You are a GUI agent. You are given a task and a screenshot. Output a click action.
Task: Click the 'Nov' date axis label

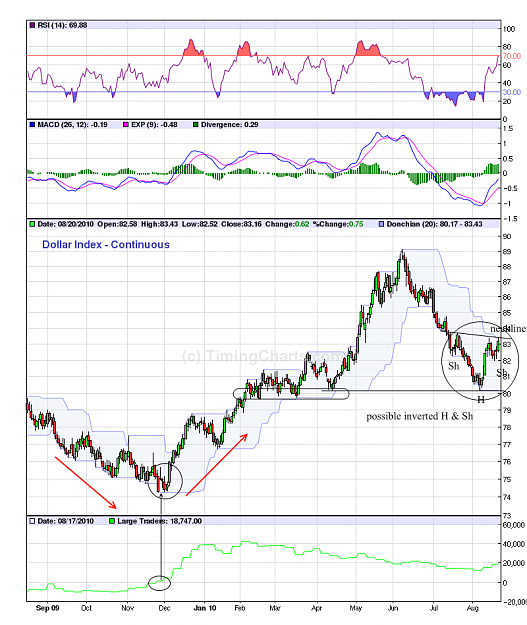[127, 608]
